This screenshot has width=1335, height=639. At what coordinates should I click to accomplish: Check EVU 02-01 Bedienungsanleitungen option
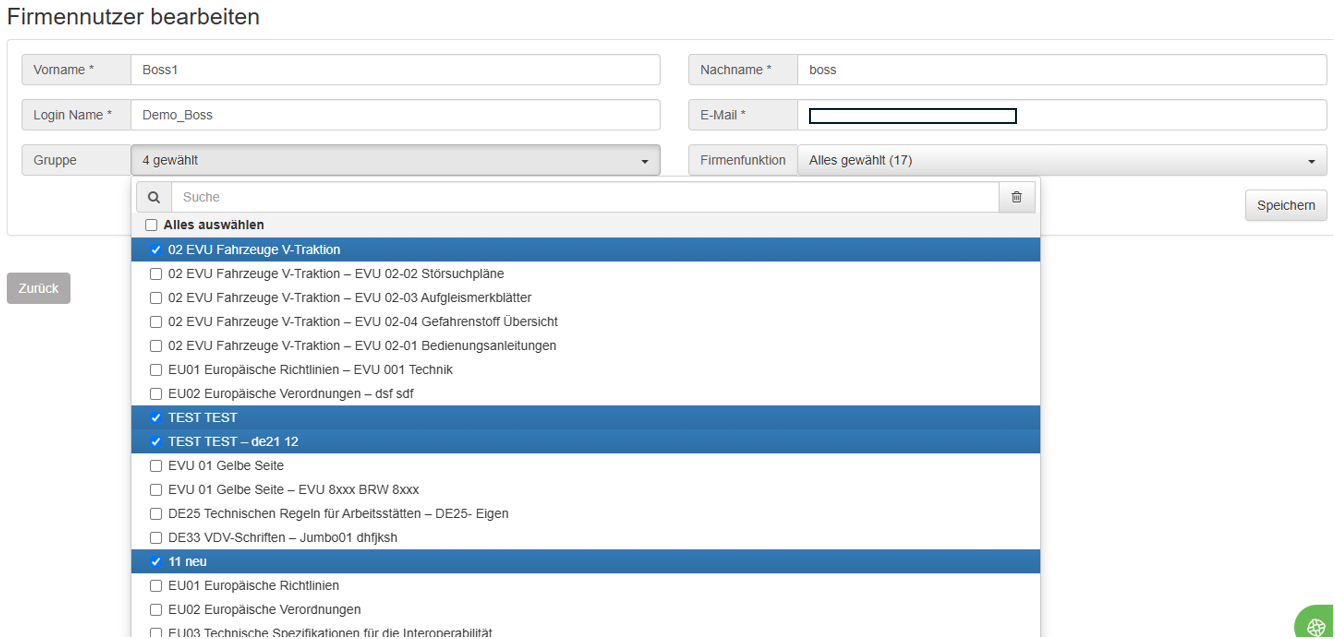click(155, 345)
